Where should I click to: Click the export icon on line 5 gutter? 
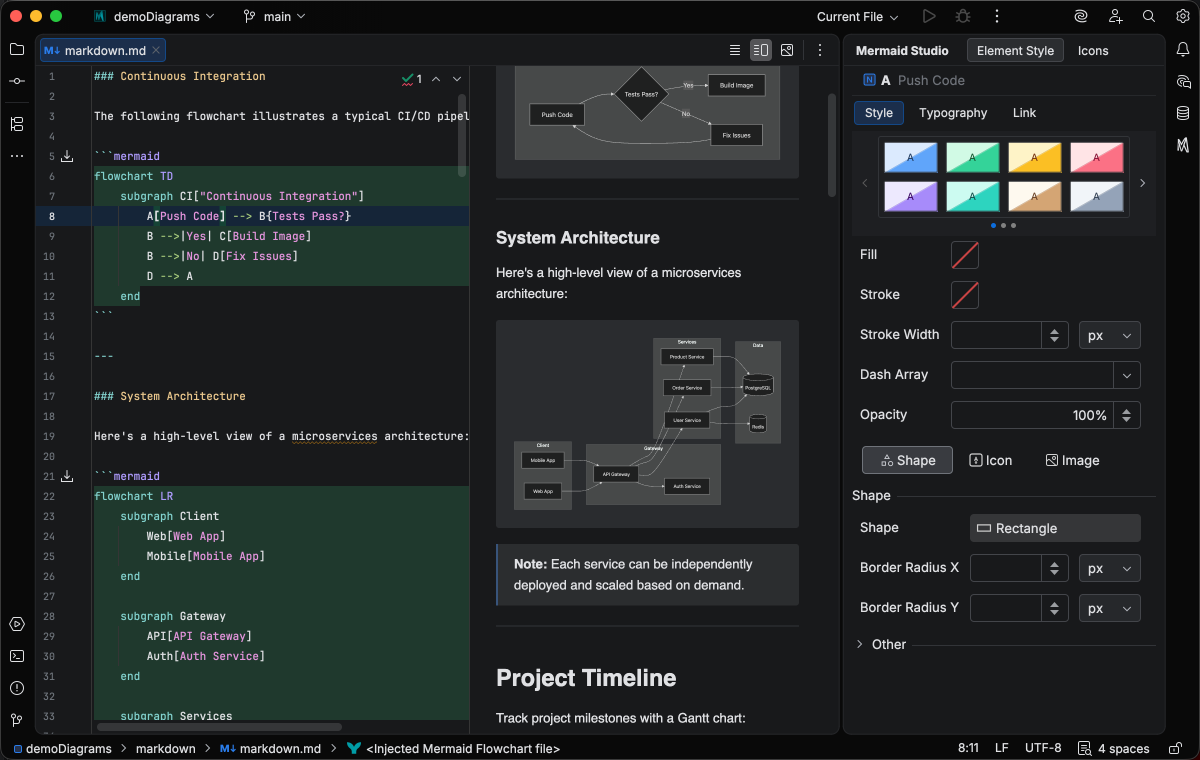(67, 156)
